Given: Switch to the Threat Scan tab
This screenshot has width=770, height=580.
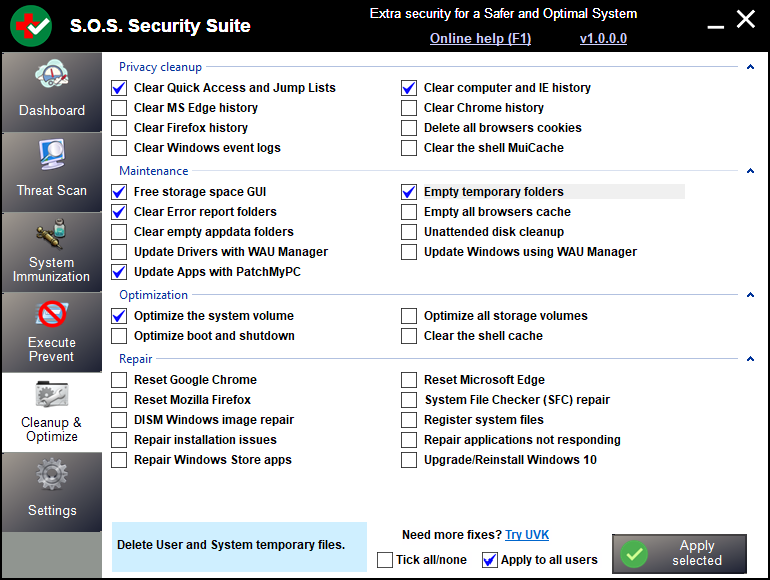Looking at the screenshot, I should [x=52, y=172].
